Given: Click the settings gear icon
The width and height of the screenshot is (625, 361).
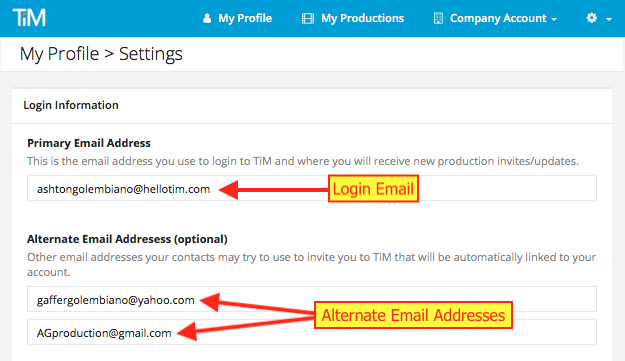Looking at the screenshot, I should (592, 18).
